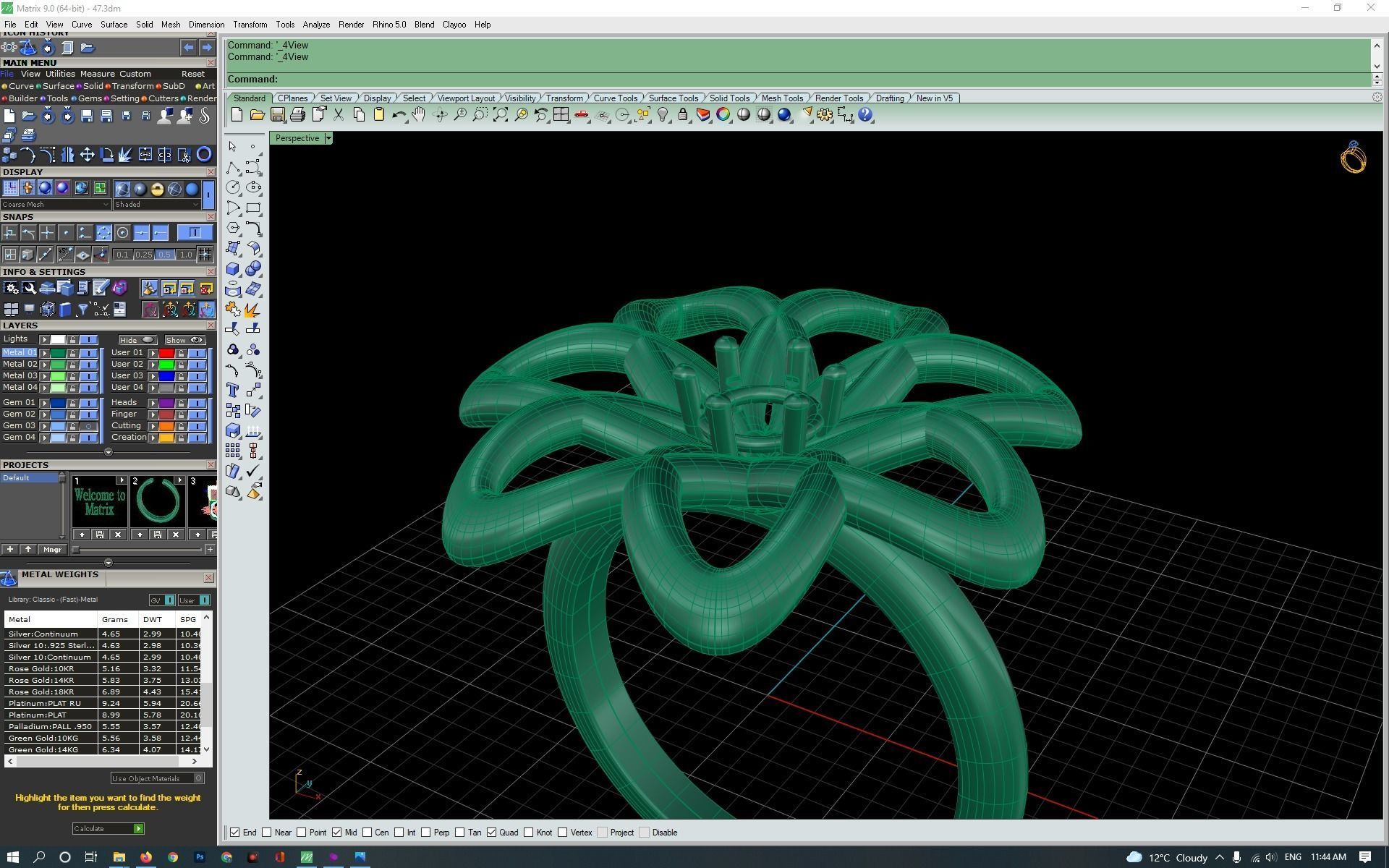Click Reset in the Main Menu panel
Screen dimensions: 1389x868
point(192,74)
